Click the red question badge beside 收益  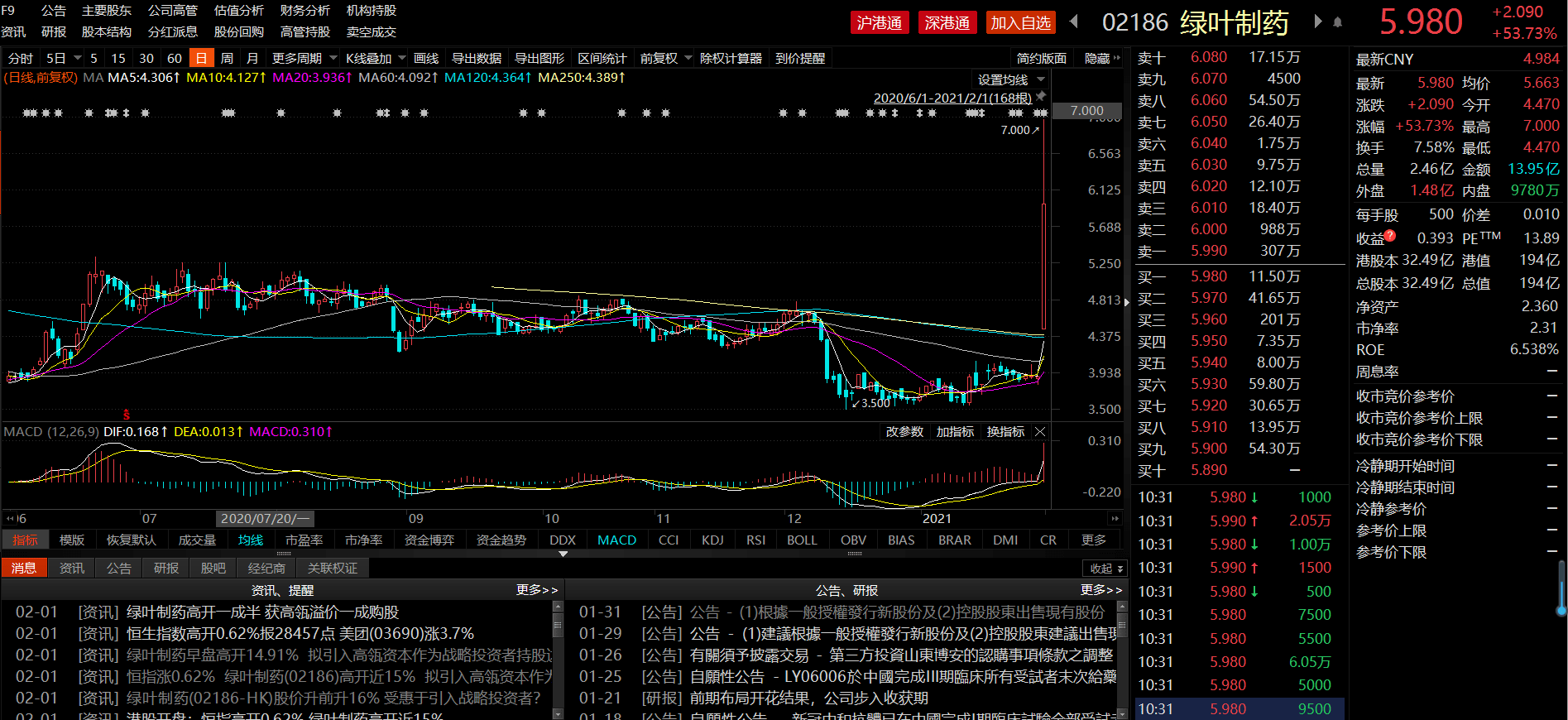click(x=1390, y=236)
